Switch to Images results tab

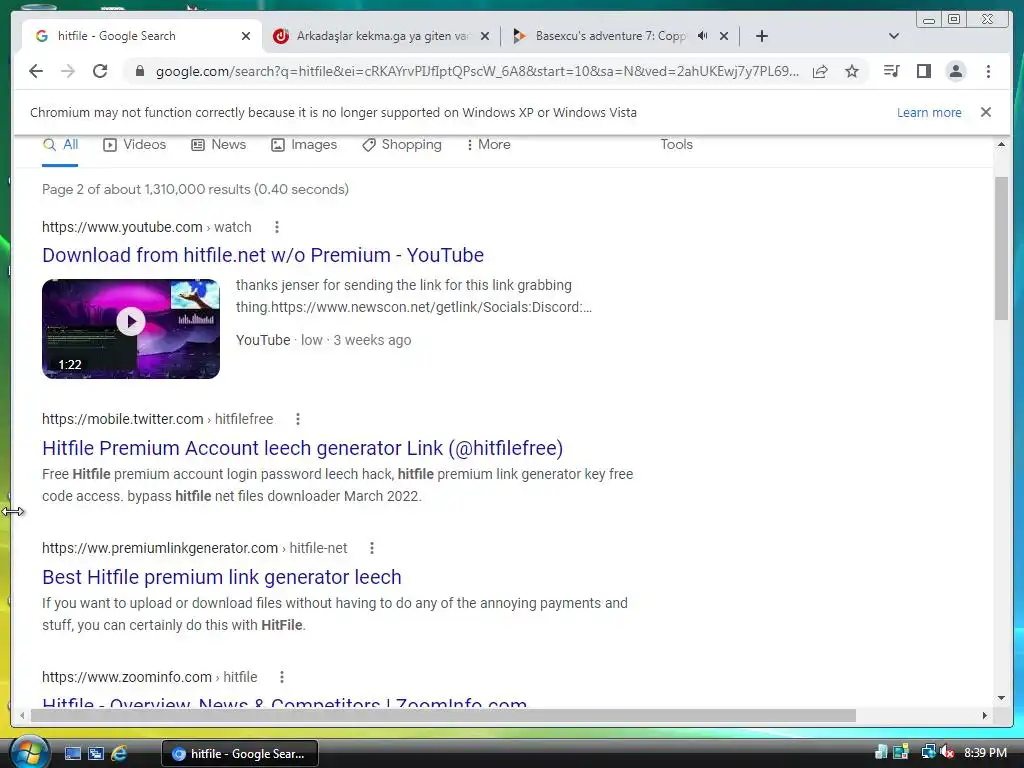click(x=304, y=144)
